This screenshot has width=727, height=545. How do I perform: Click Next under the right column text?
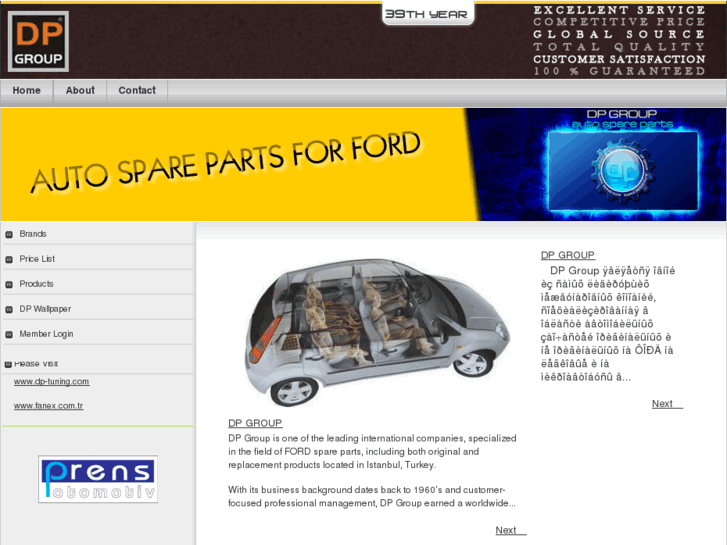point(667,404)
